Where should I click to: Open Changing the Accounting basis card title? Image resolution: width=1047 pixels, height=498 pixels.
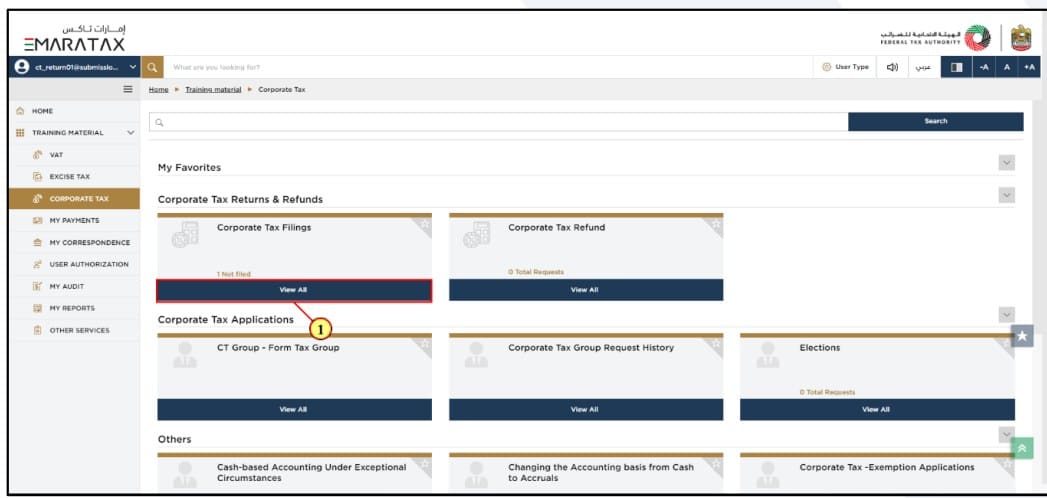(x=600, y=473)
